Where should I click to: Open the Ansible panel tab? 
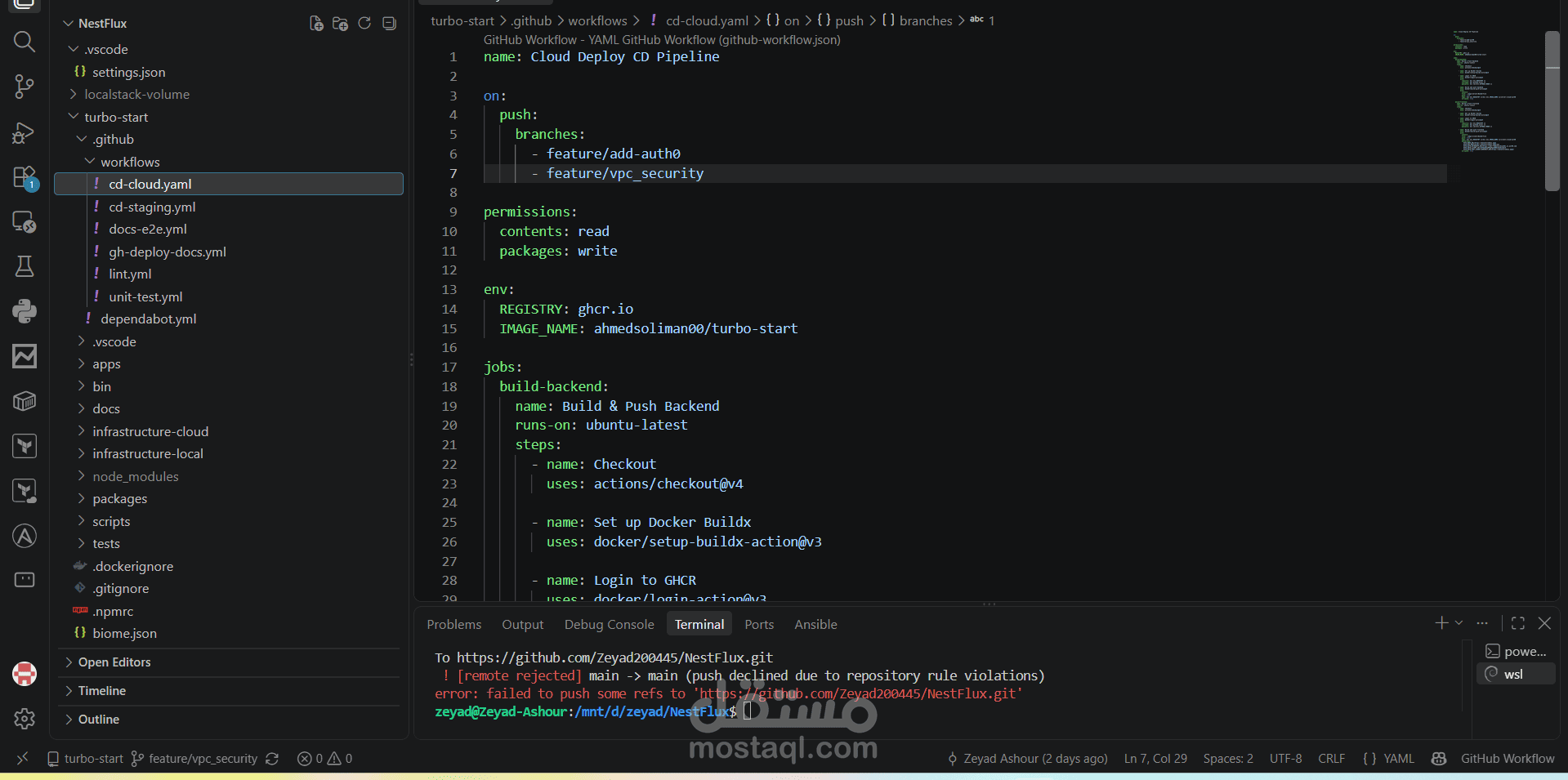pyautogui.click(x=815, y=625)
